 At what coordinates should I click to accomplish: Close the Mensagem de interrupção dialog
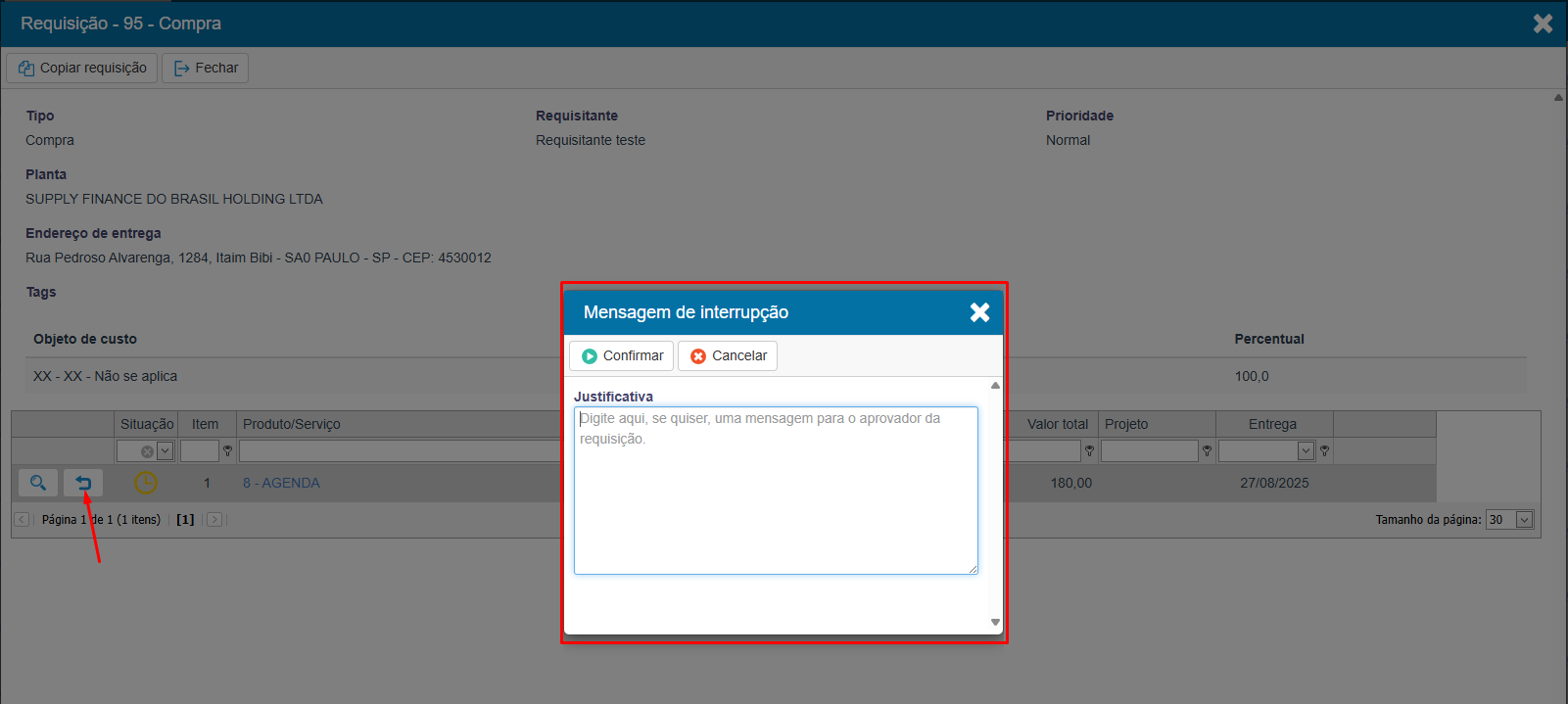click(x=979, y=312)
